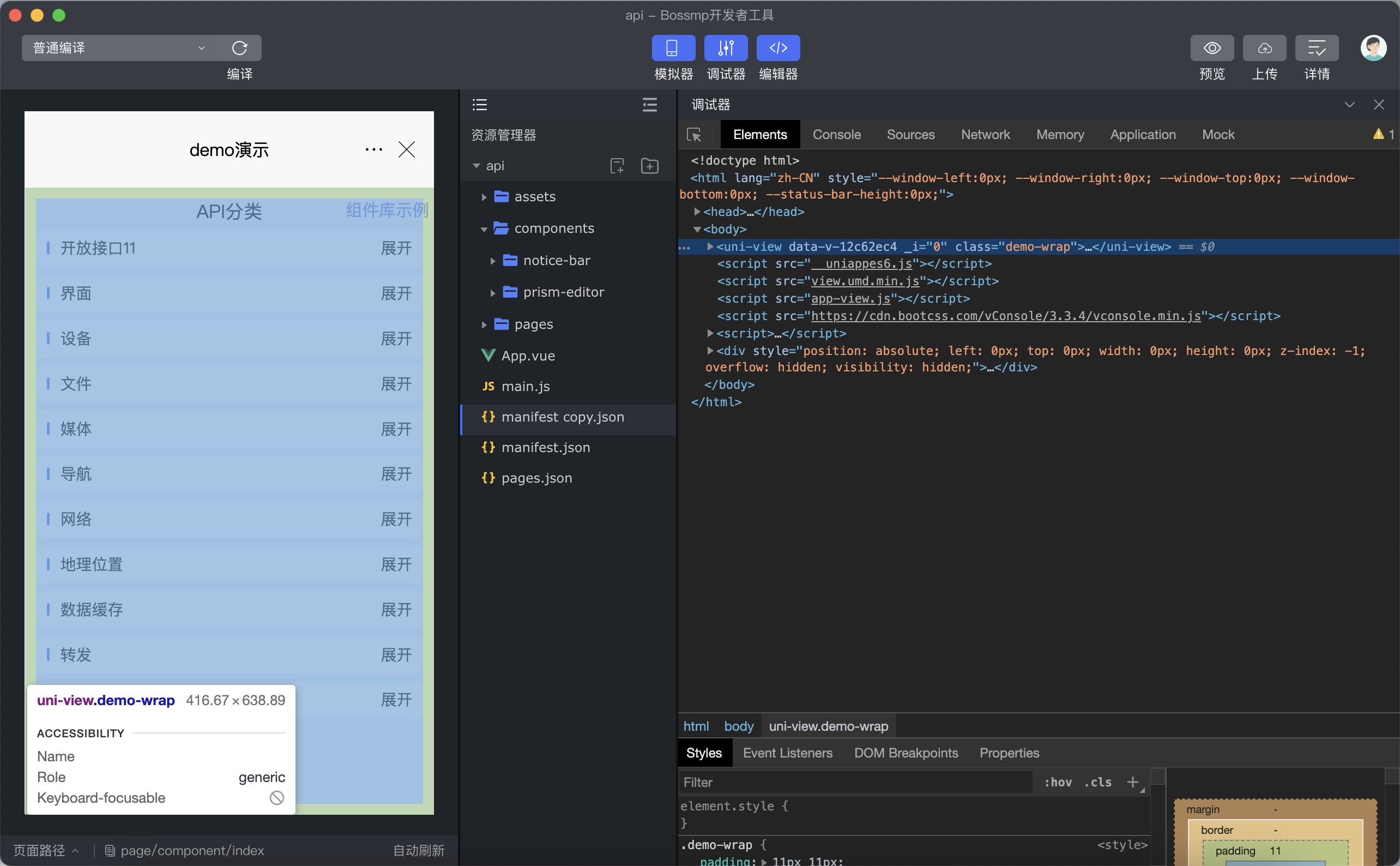Viewport: 1400px width, 866px height.
Task: Click the compile refresh icon
Action: tap(239, 47)
